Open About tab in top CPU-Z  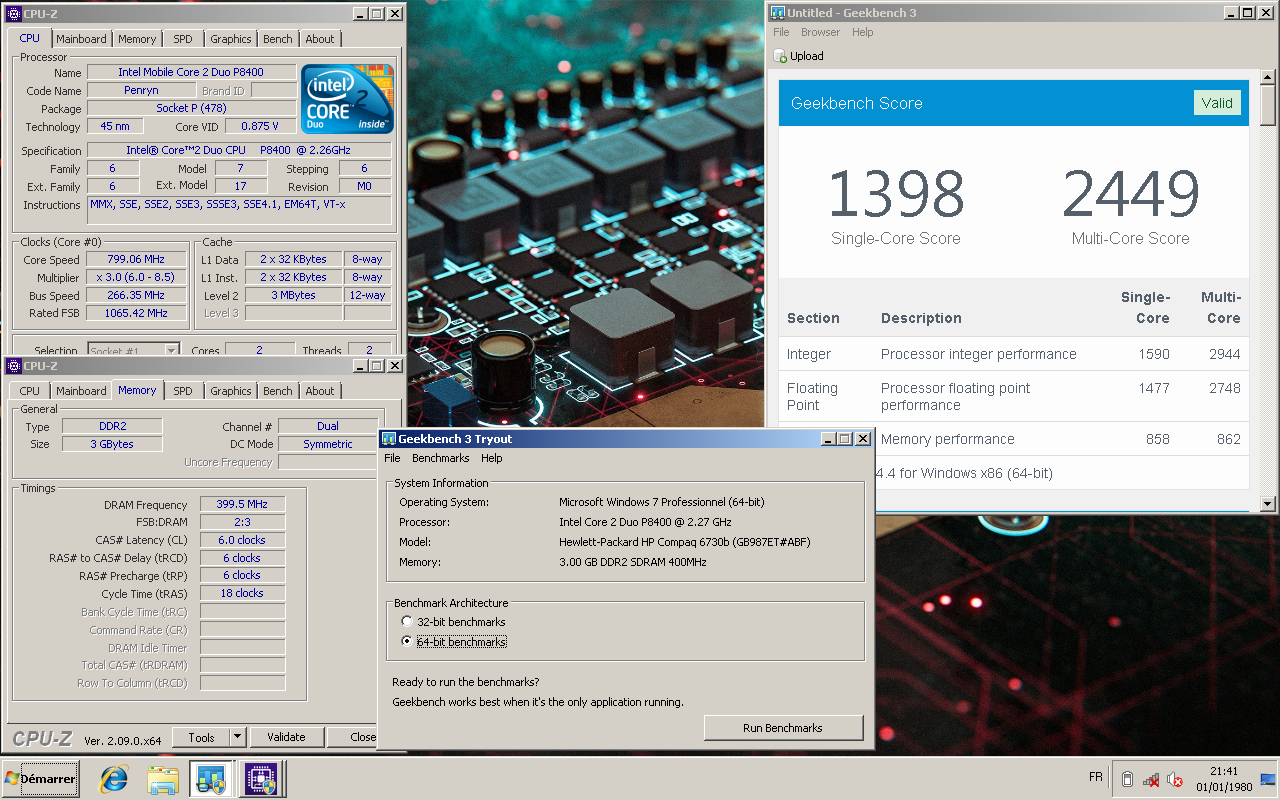(x=320, y=39)
